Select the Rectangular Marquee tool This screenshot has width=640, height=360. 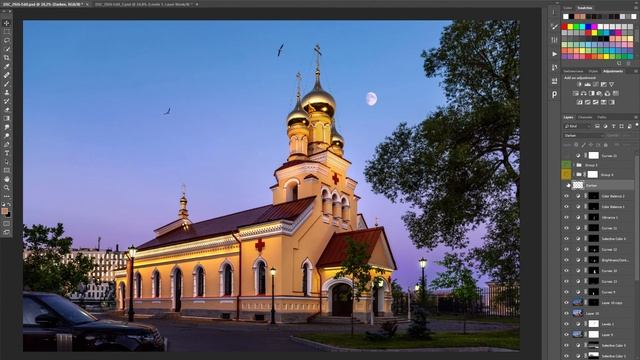pos(7,32)
